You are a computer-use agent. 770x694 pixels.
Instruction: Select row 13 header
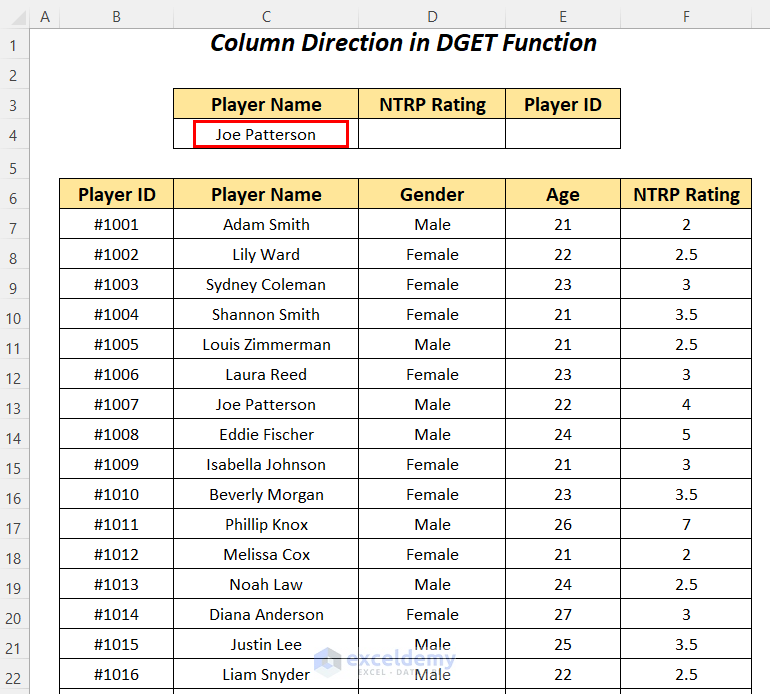point(14,405)
